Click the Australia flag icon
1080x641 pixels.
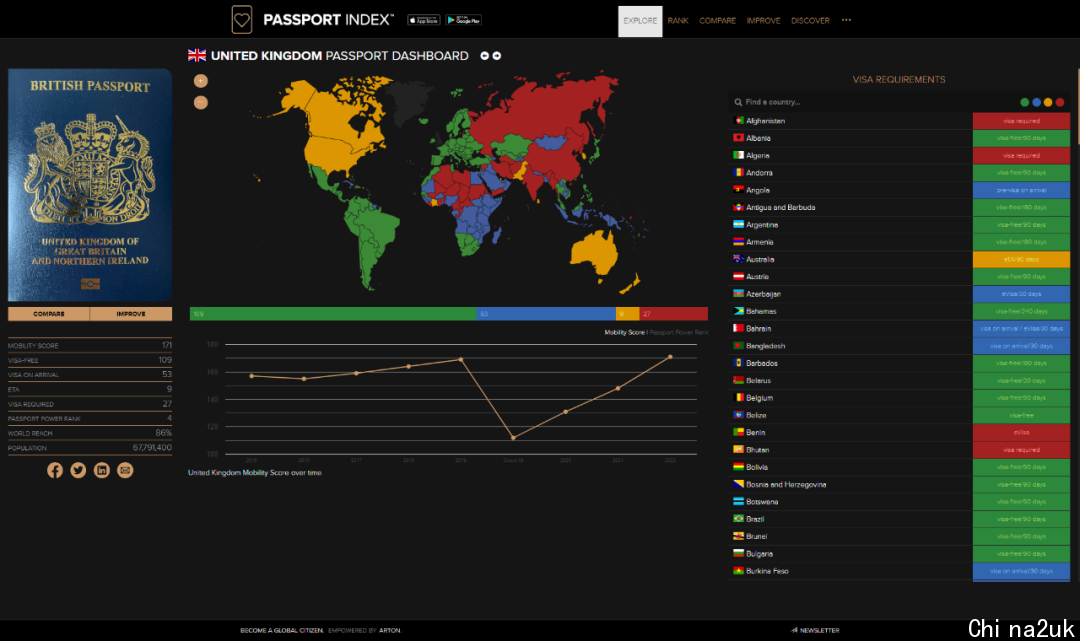(738, 259)
